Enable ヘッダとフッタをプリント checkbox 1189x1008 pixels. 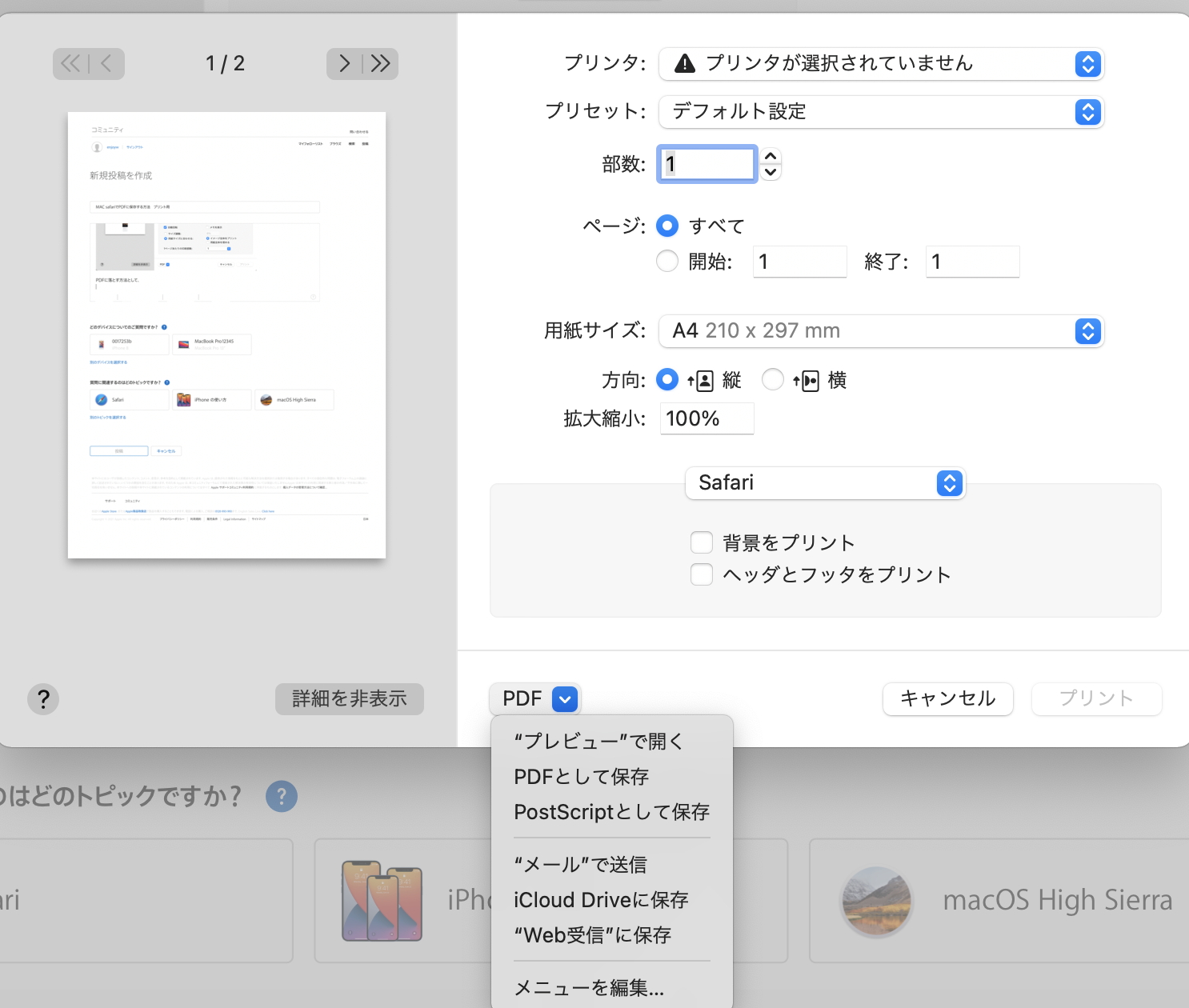[702, 574]
